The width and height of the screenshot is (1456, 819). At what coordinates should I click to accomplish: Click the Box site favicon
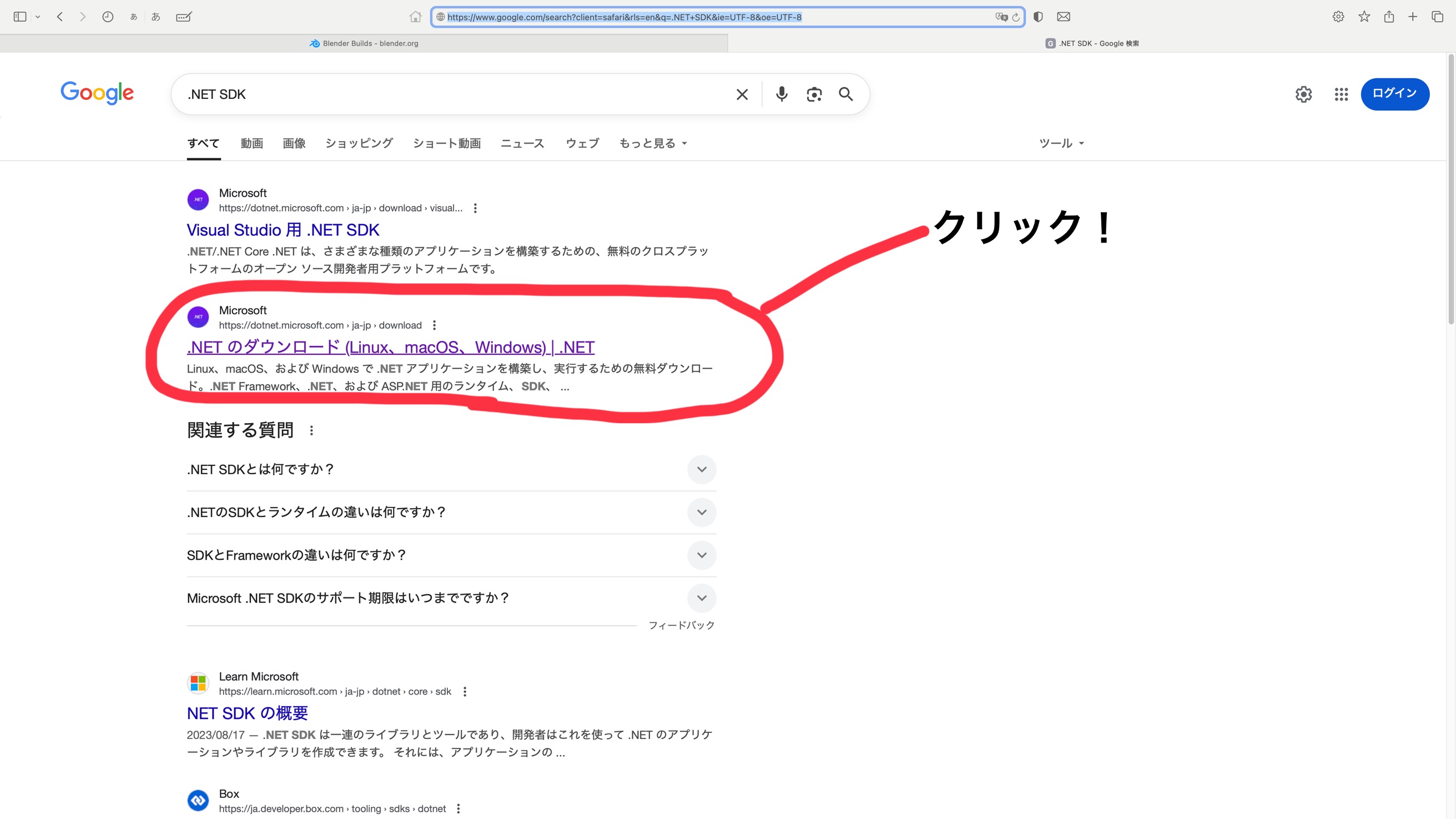198,800
